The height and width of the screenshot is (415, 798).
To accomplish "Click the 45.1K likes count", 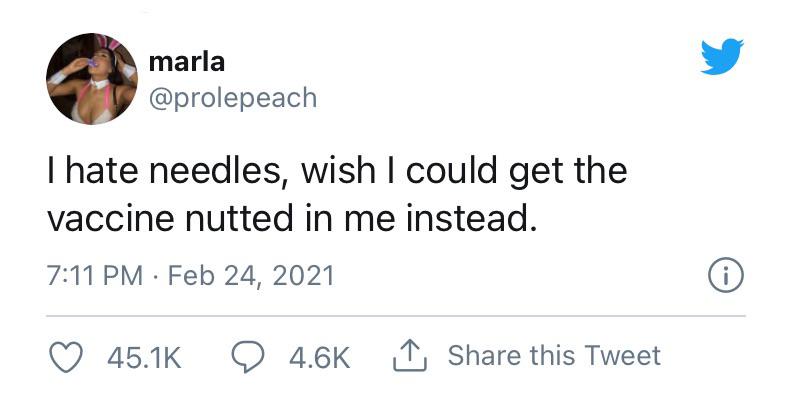I will [x=144, y=356].
